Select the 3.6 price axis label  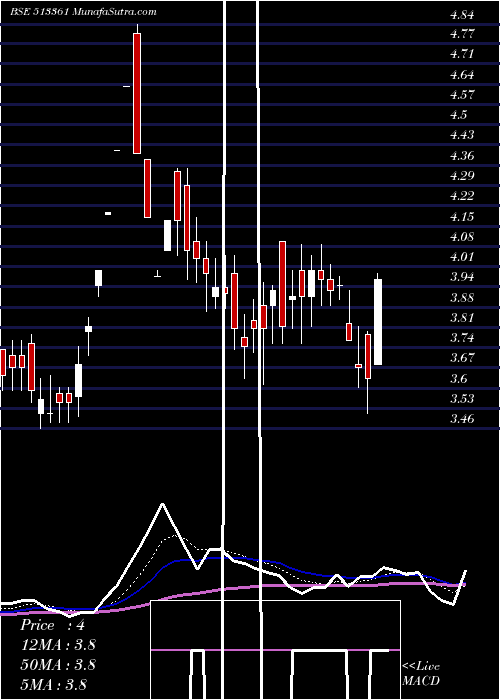458,379
